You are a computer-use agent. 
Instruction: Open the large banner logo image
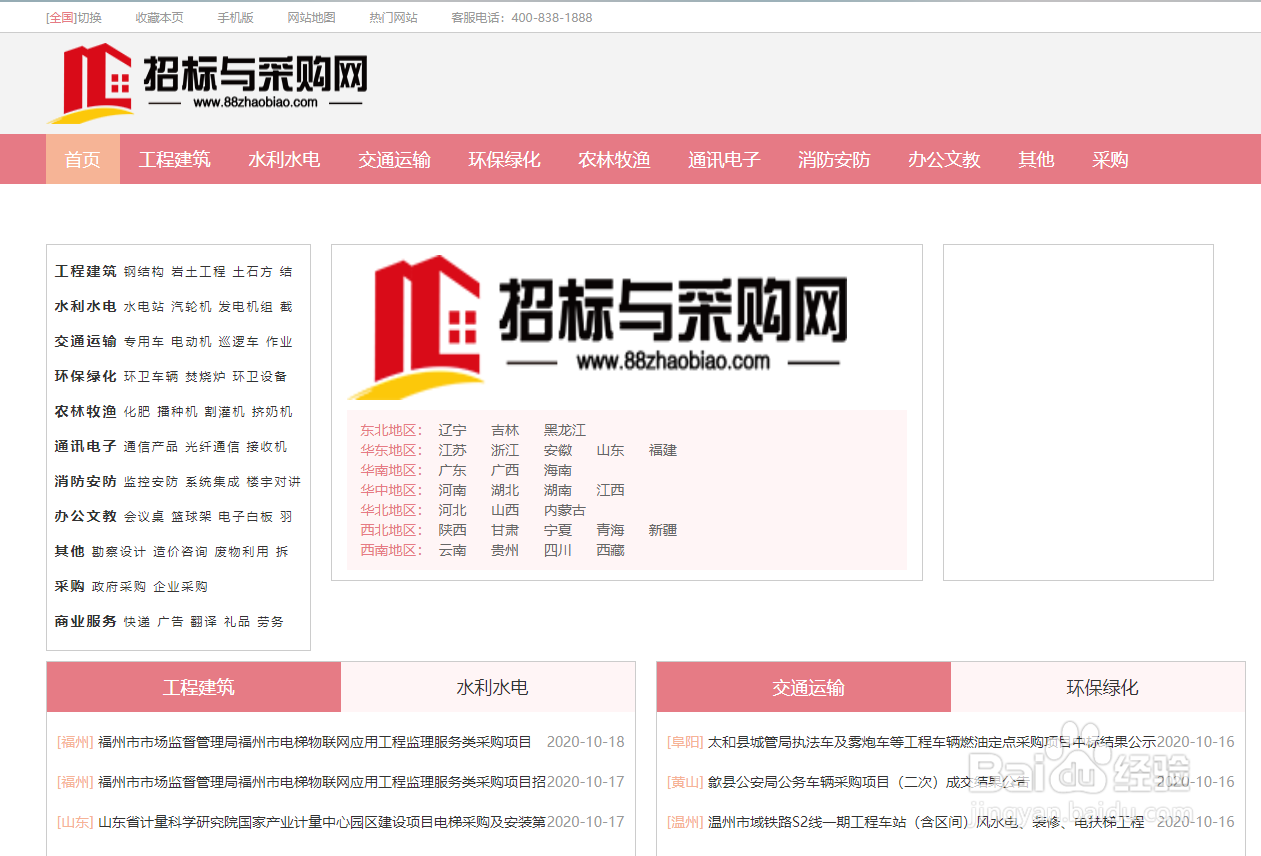pos(598,327)
